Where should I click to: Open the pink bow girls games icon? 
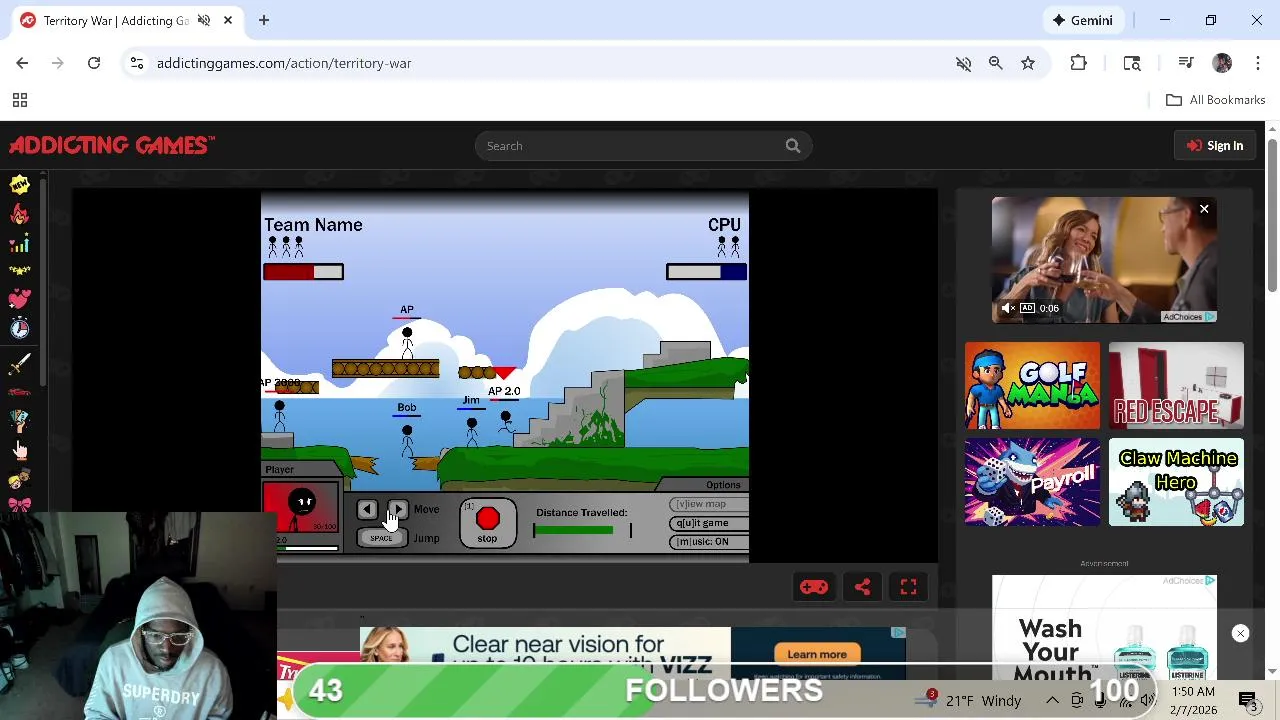(19, 504)
